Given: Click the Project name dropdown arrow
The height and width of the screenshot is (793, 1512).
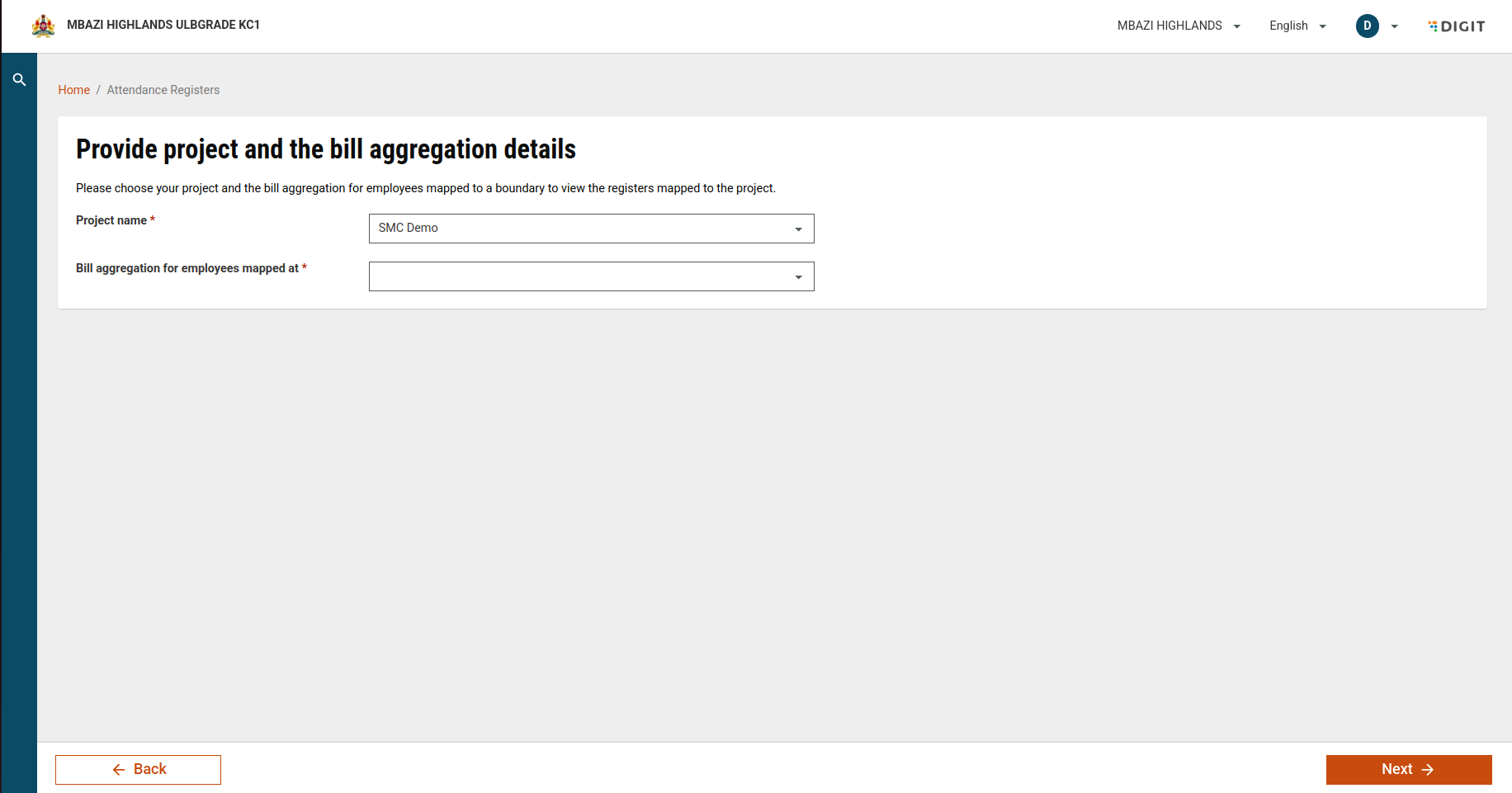Looking at the screenshot, I should click(798, 229).
